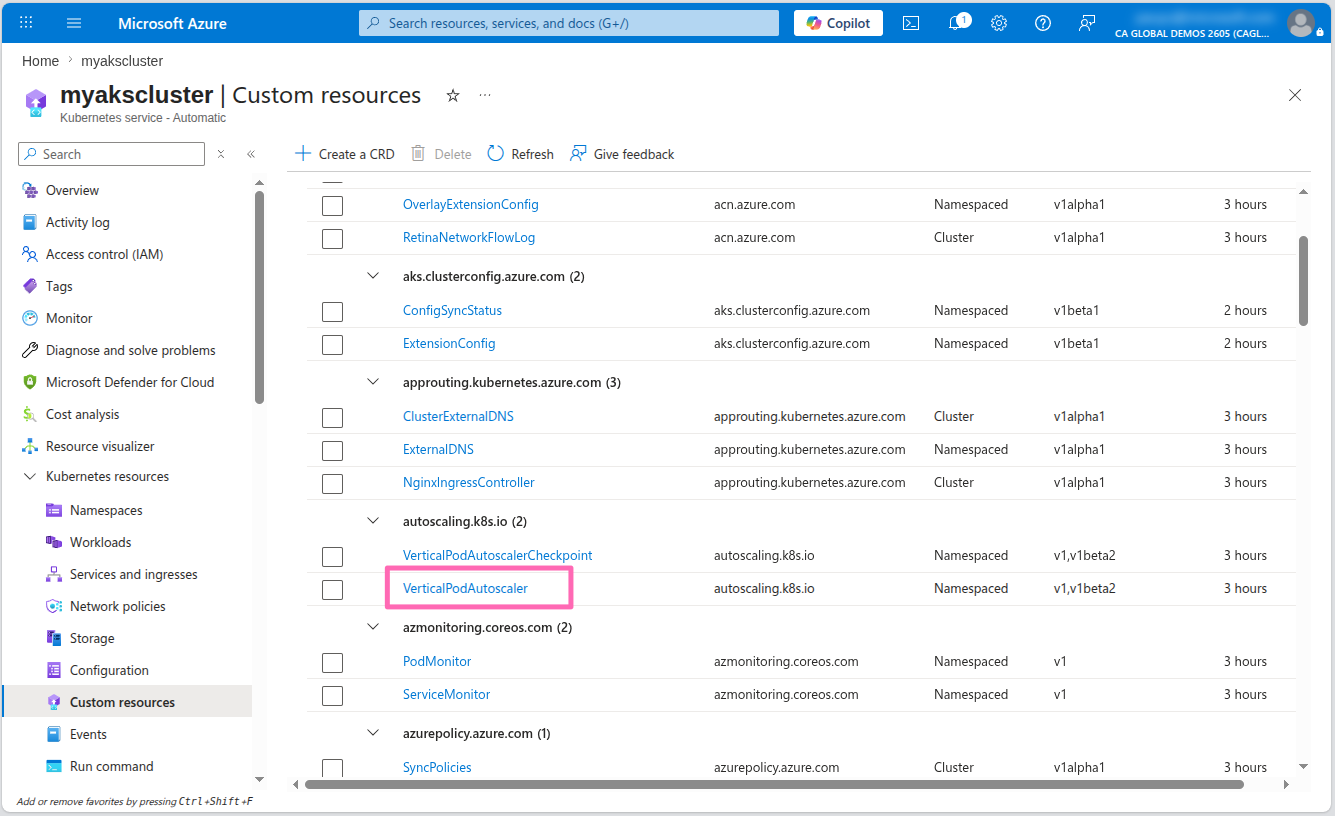This screenshot has height=816, width=1335.
Task: Select the ServiceMonitor row checkbox
Action: tap(332, 695)
